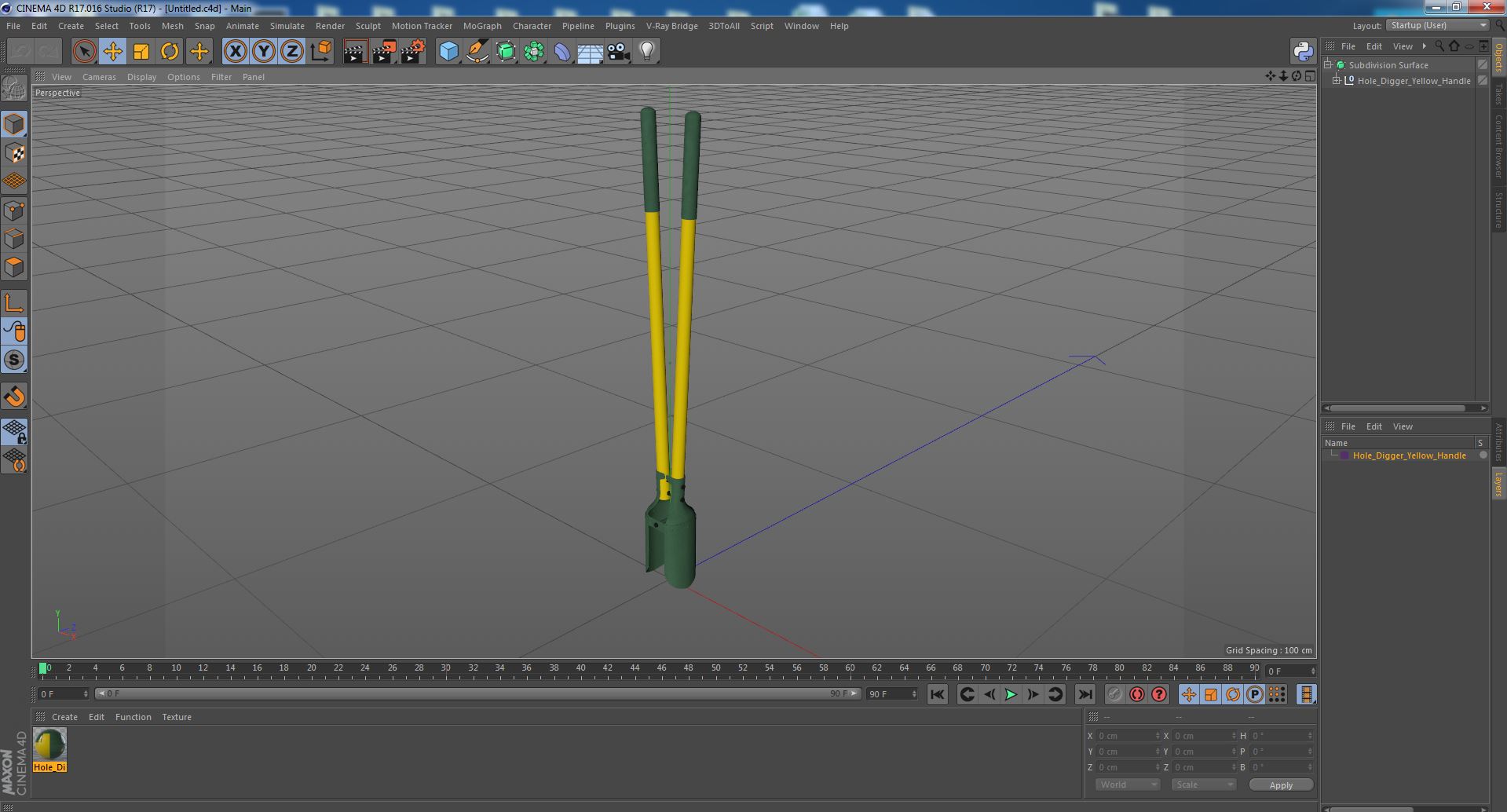Click Planar Workplane icon
This screenshot has width=1507, height=812.
14,460
